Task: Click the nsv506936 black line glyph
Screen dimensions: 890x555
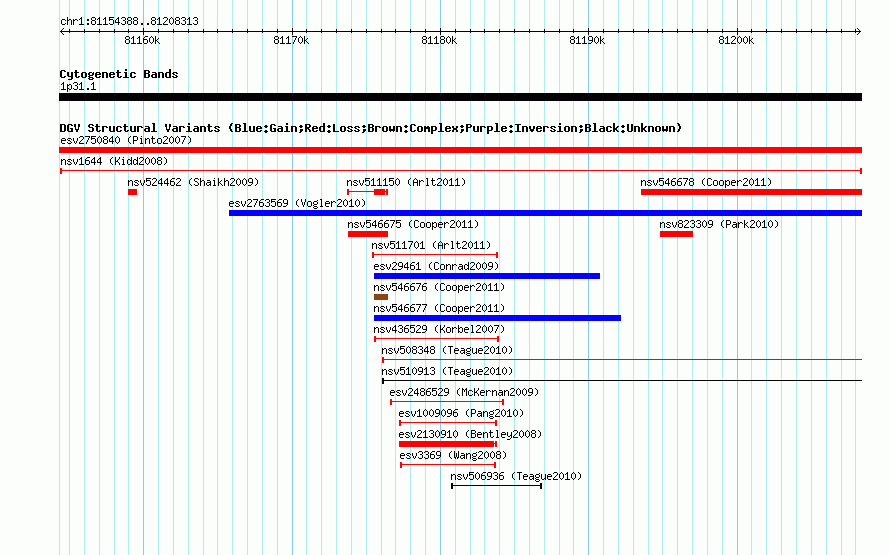Action: (x=497, y=486)
